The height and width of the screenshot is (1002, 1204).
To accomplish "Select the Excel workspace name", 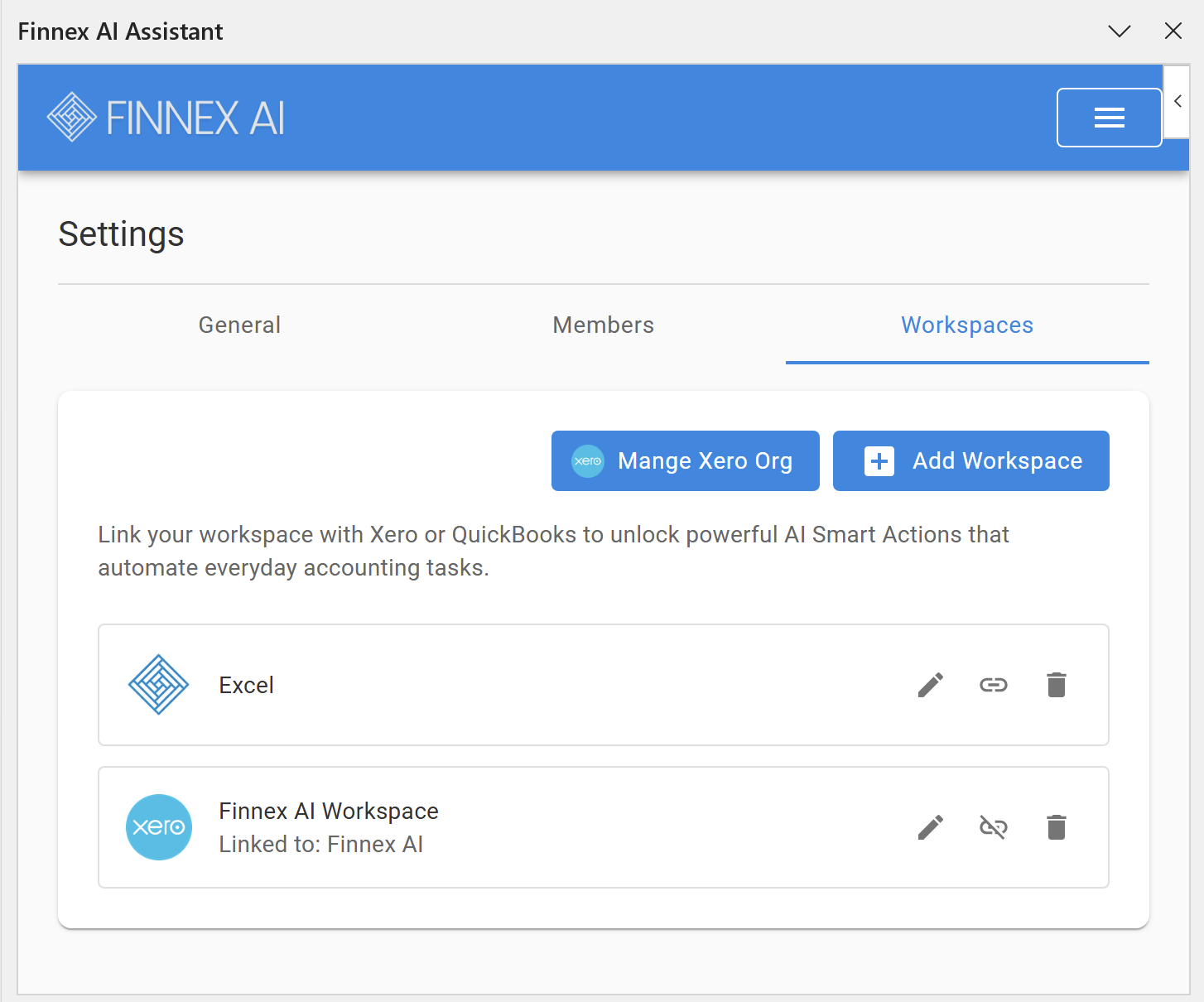I will (247, 685).
